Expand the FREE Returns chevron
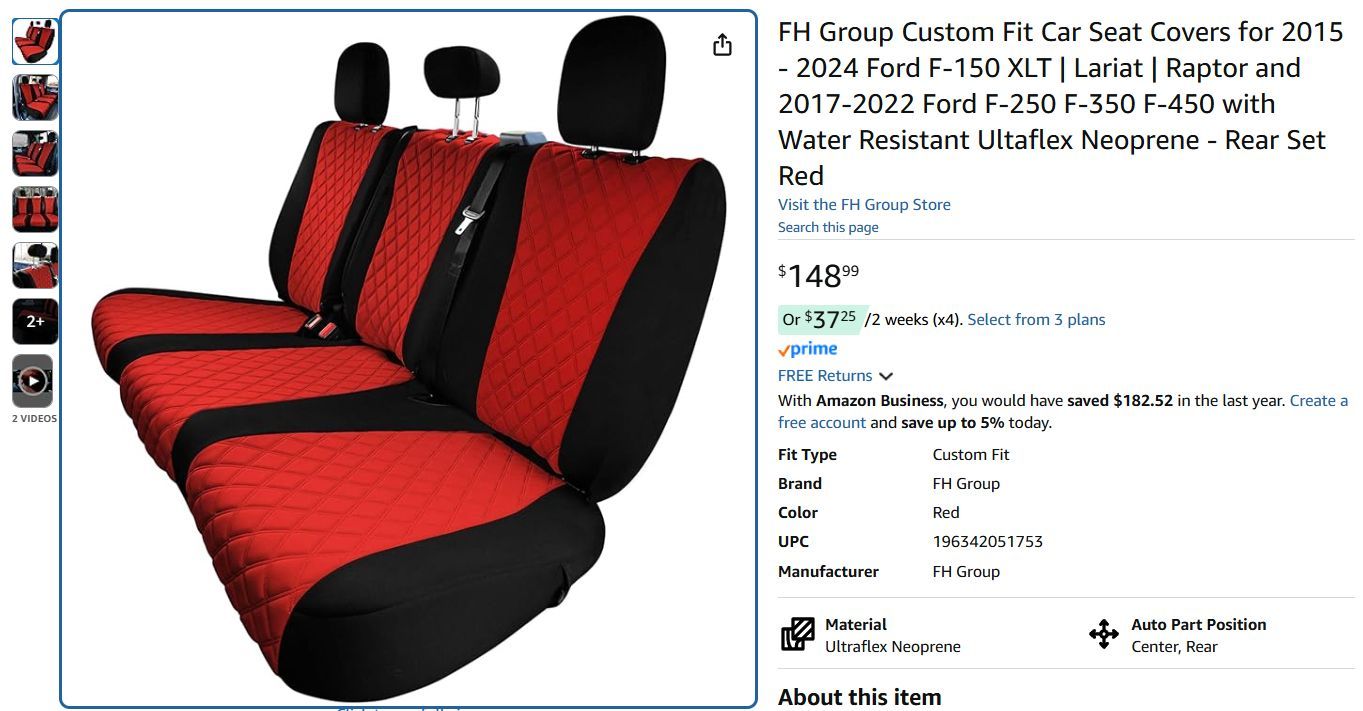Image resolution: width=1363 pixels, height=711 pixels. point(886,376)
